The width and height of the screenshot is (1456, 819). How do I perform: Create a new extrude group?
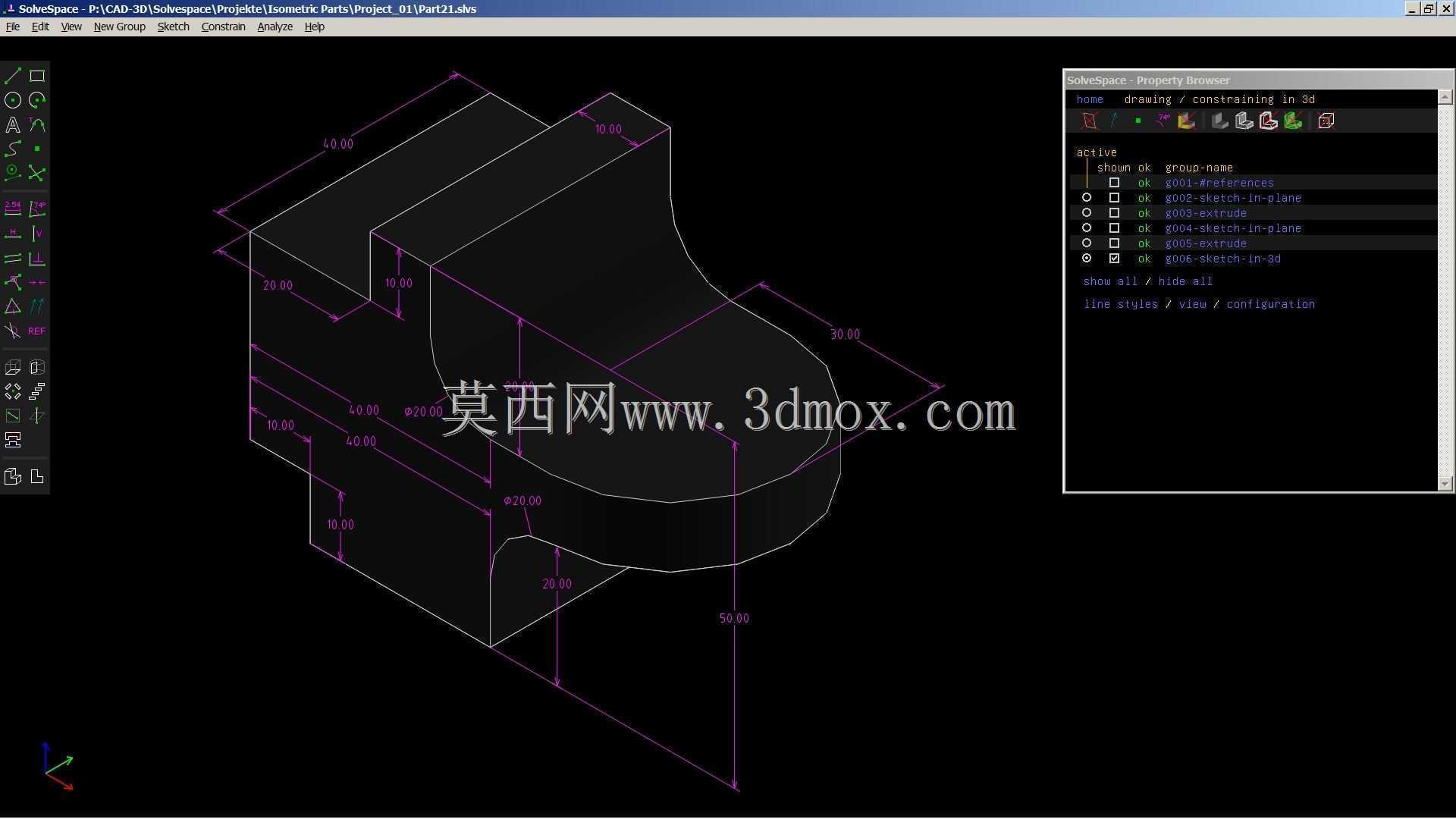tap(13, 368)
